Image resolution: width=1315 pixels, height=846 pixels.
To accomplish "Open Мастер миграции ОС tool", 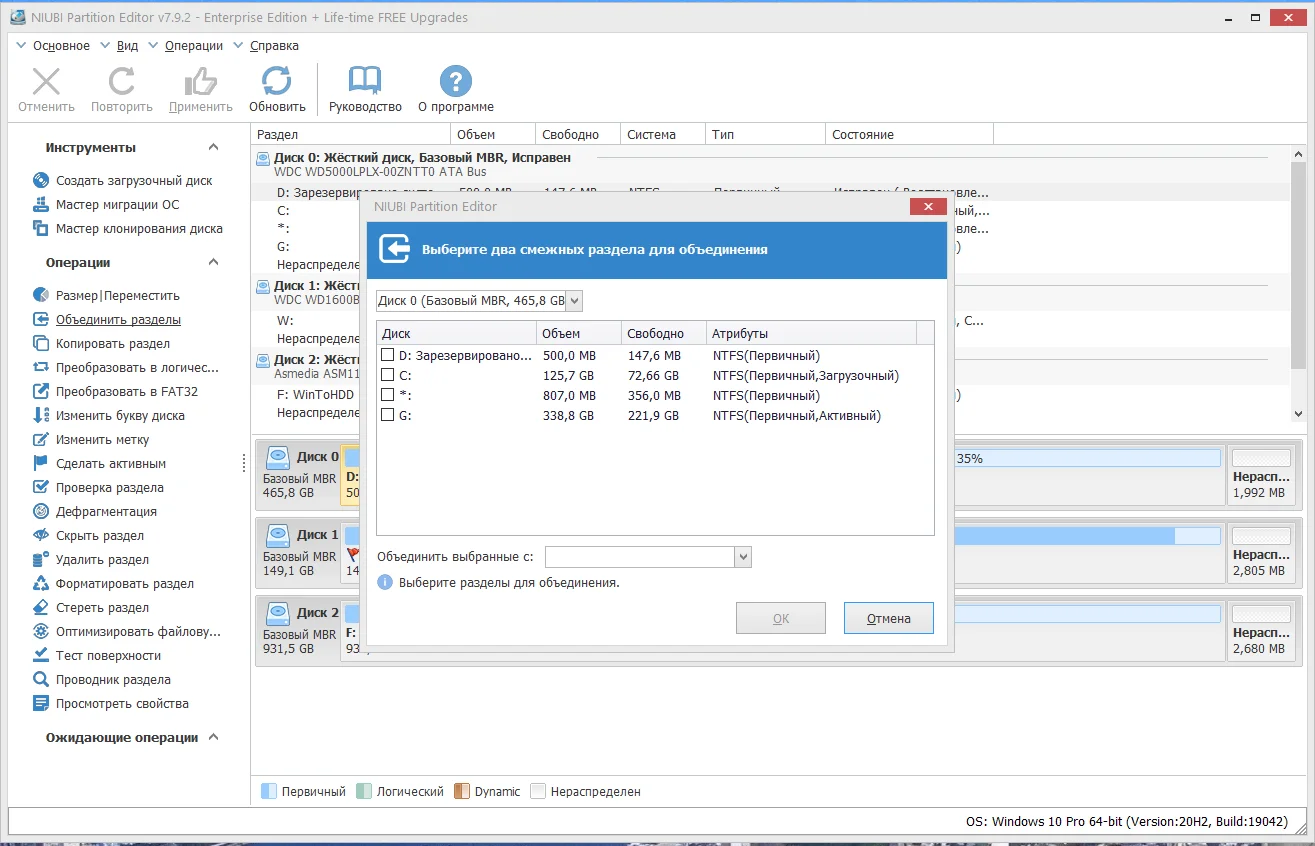I will (x=118, y=205).
